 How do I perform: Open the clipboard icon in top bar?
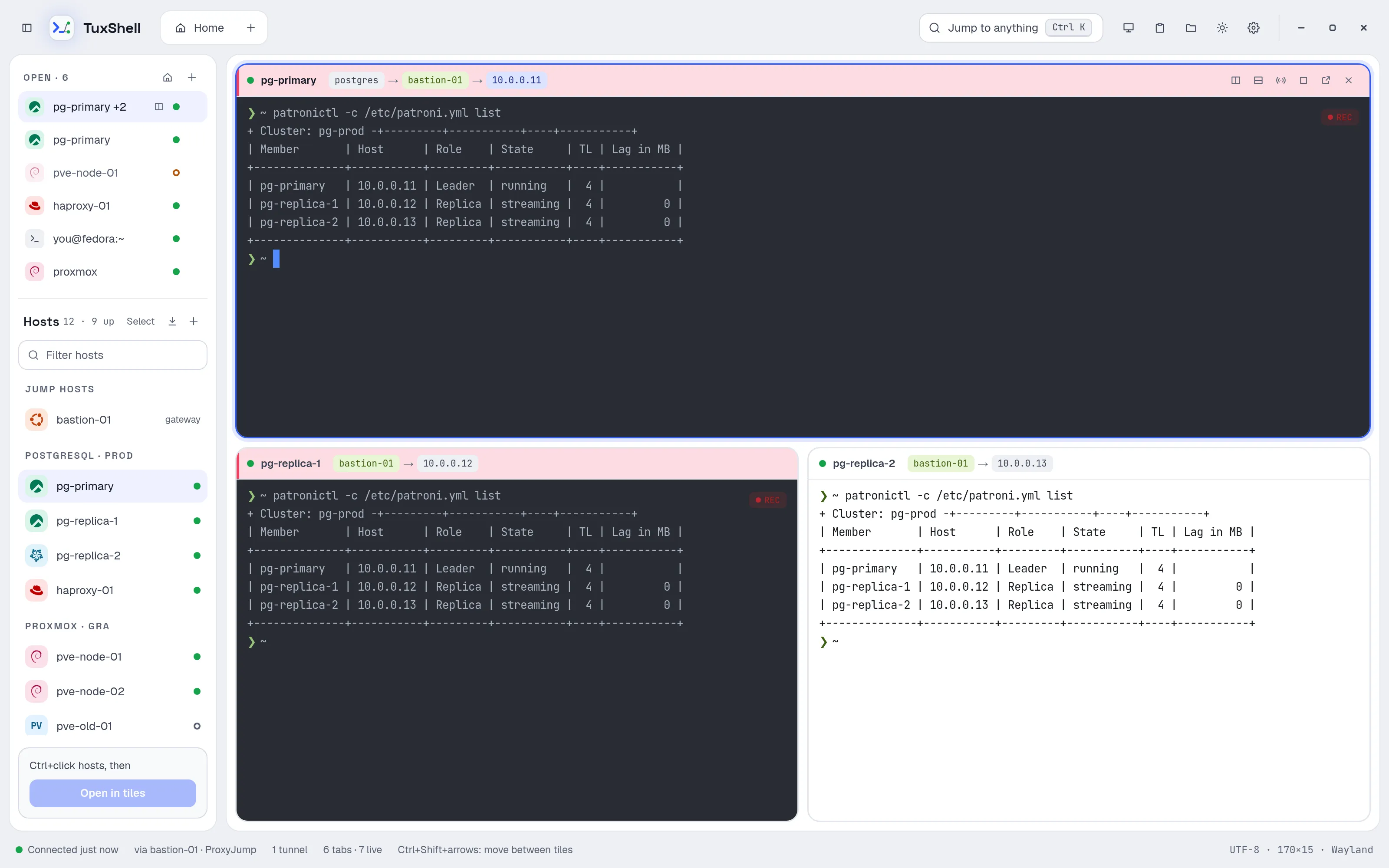click(1159, 27)
